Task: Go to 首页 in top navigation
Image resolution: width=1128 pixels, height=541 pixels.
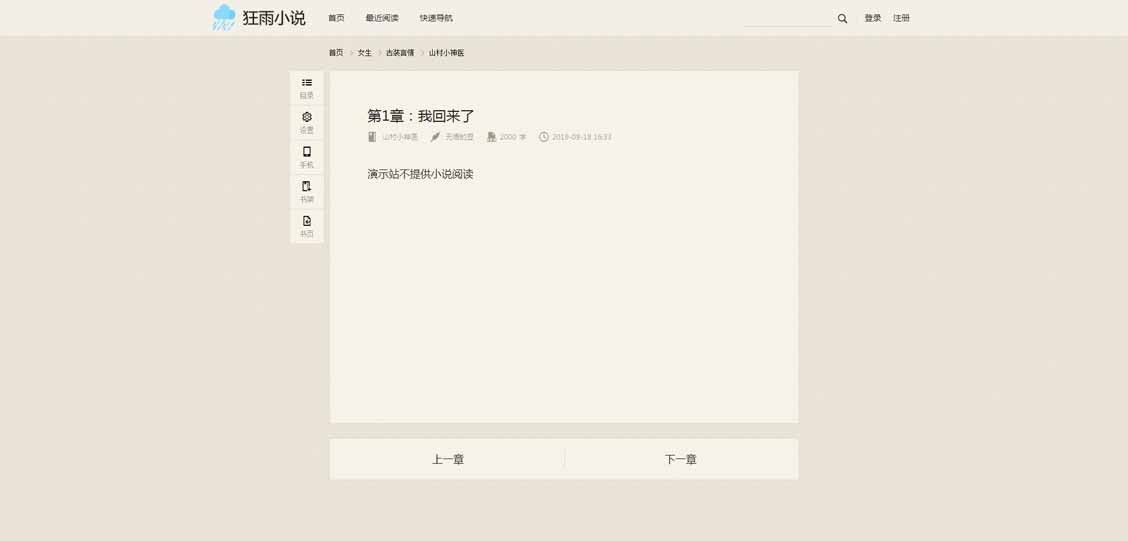Action: 336,18
